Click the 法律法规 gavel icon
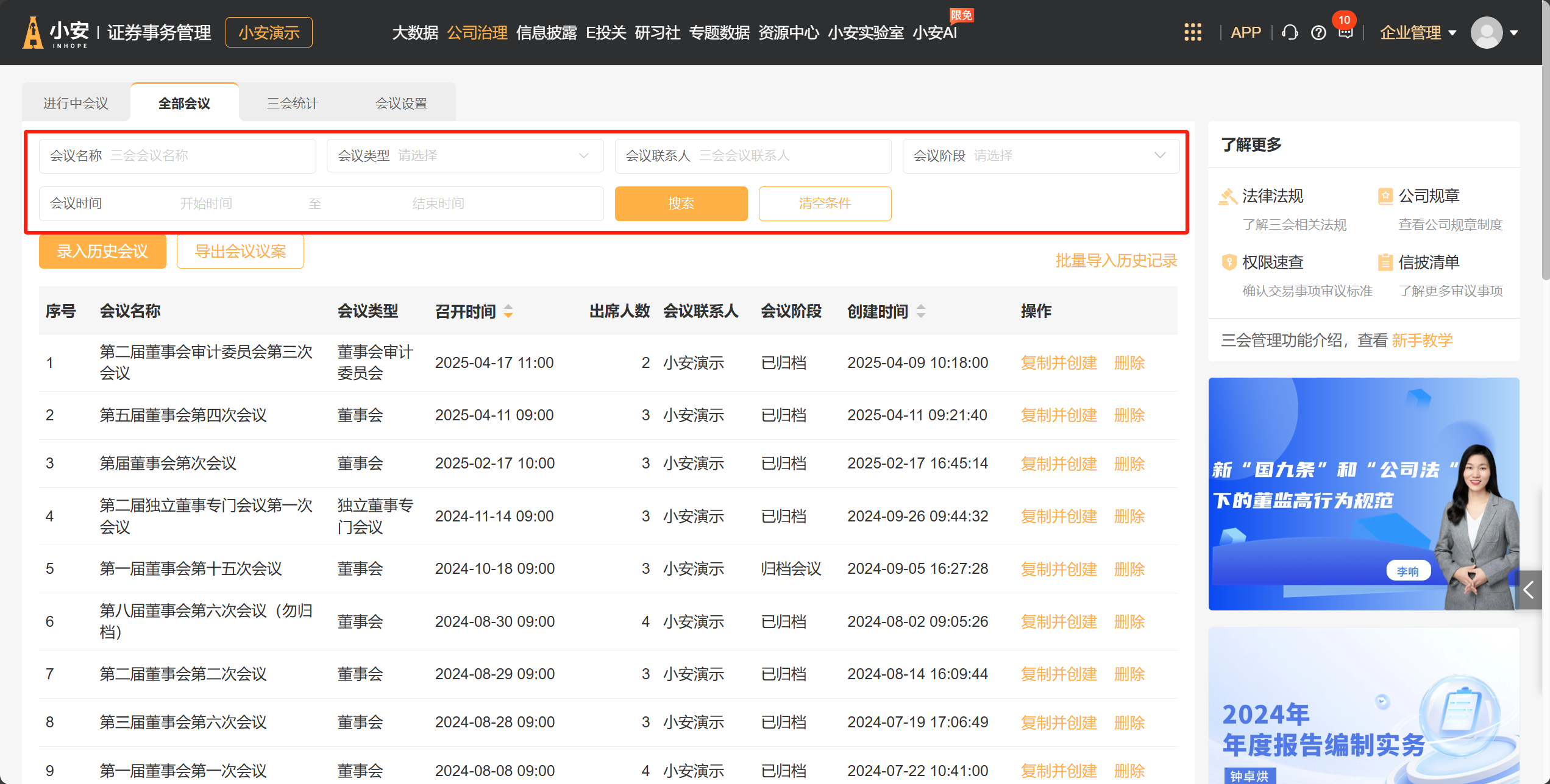Viewport: 1550px width, 784px height. (x=1228, y=196)
